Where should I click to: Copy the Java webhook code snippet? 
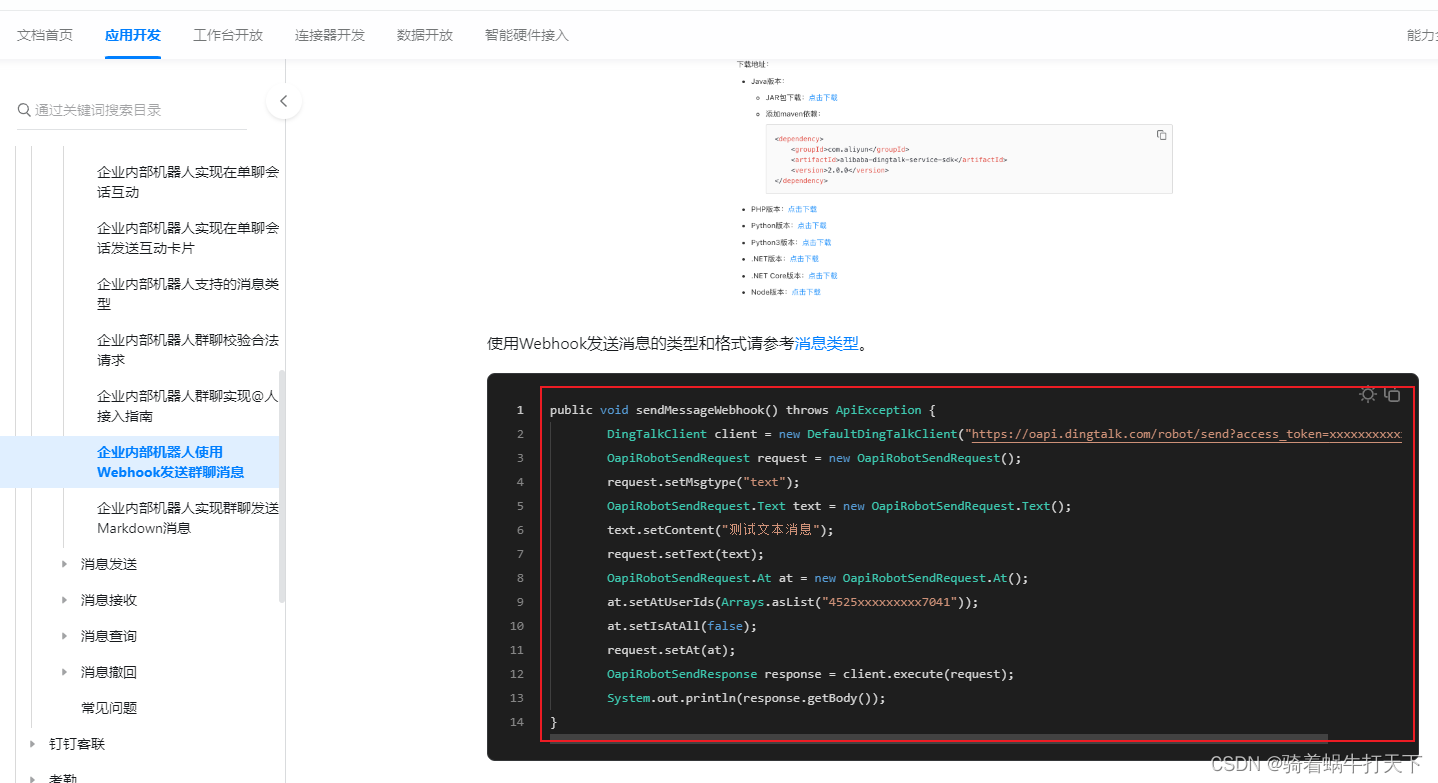click(x=1392, y=394)
